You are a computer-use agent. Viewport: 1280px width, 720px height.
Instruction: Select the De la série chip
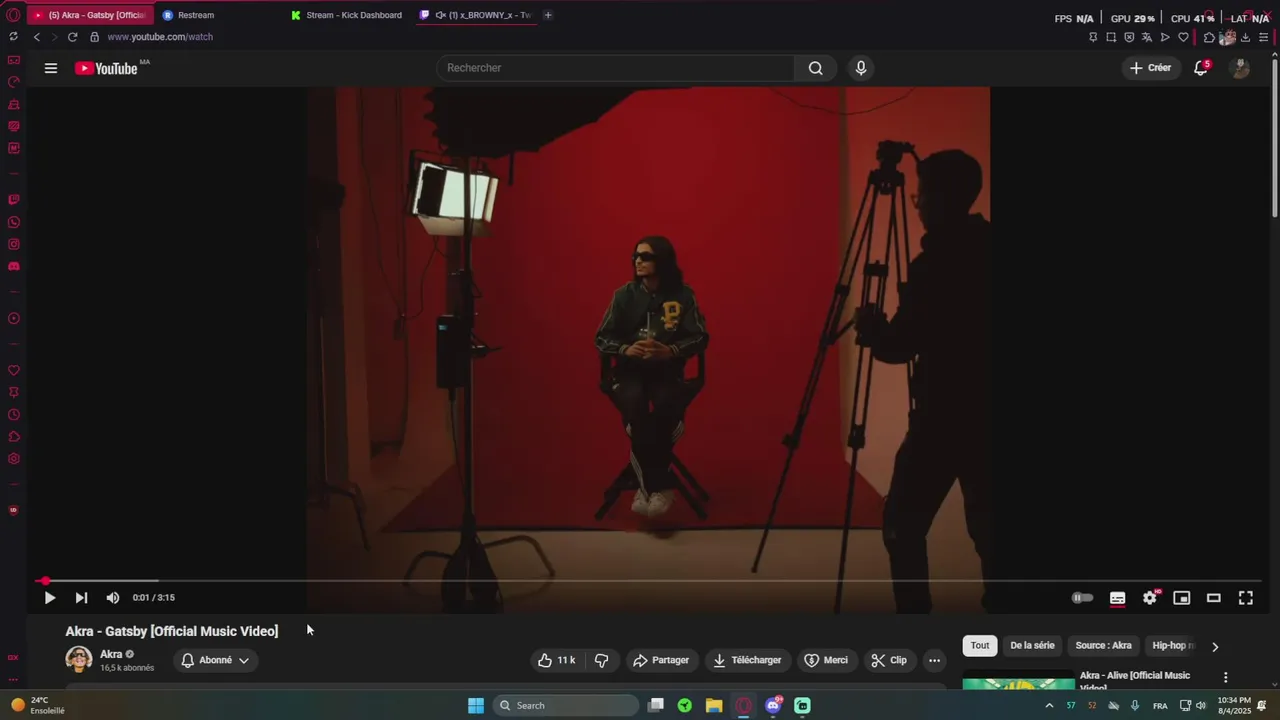point(1032,646)
